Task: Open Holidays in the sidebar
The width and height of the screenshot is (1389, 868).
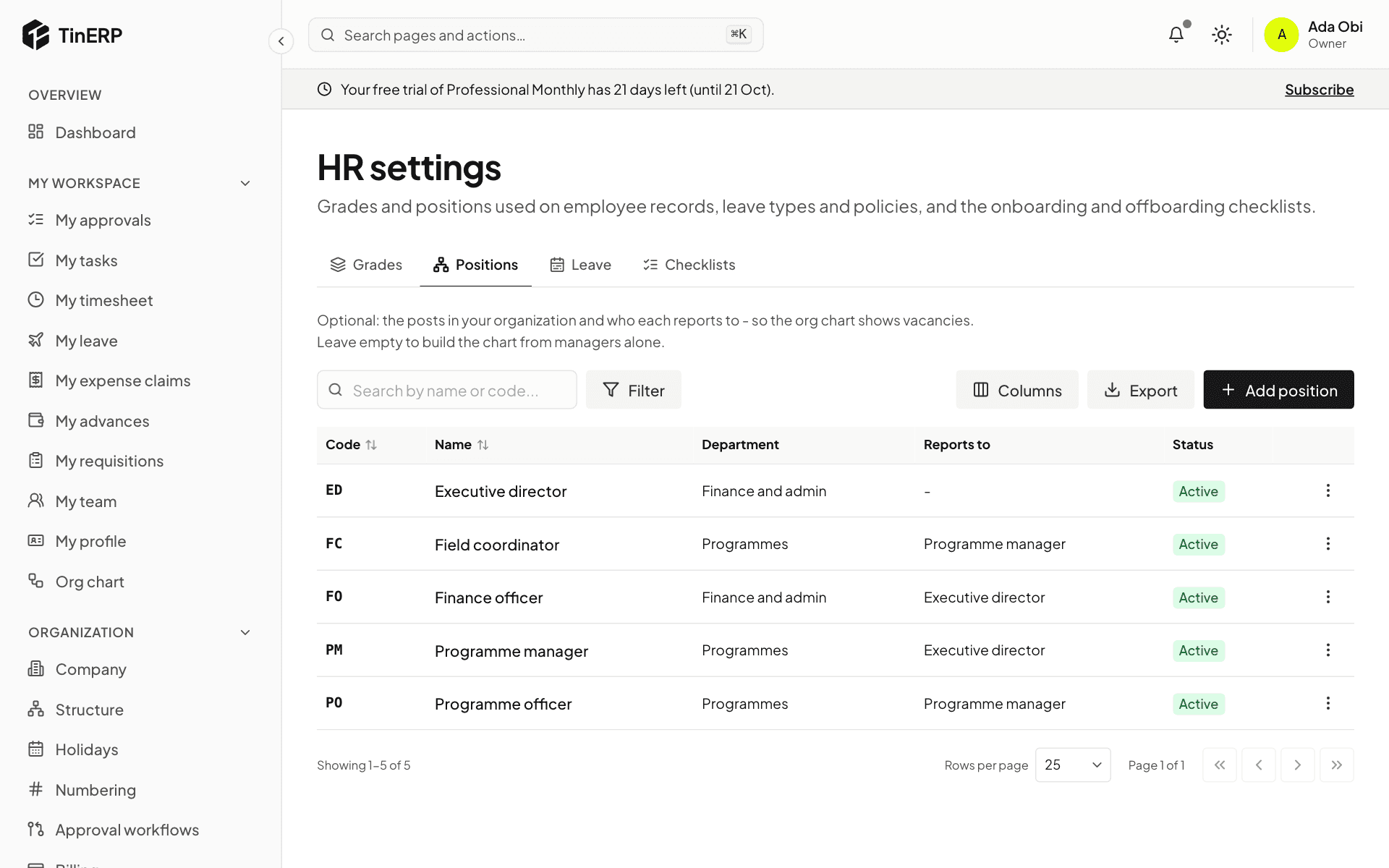Action: 140,749
